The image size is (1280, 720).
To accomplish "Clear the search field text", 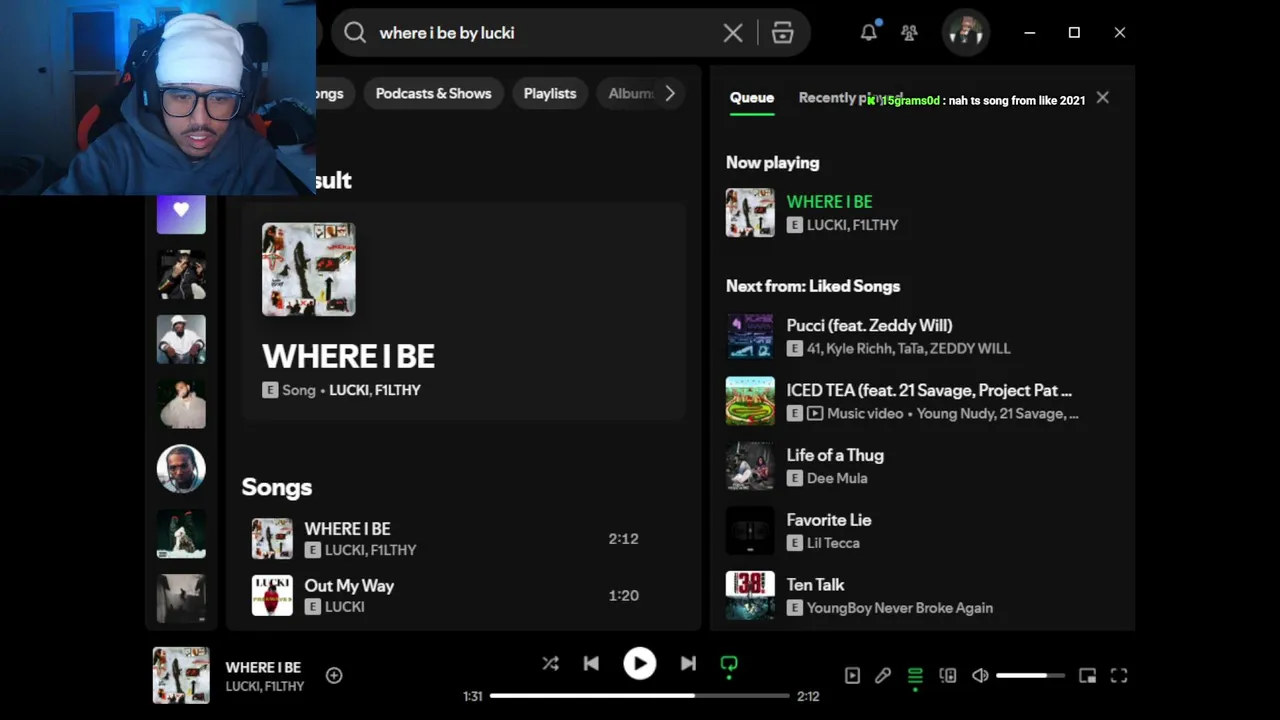I will (x=733, y=33).
